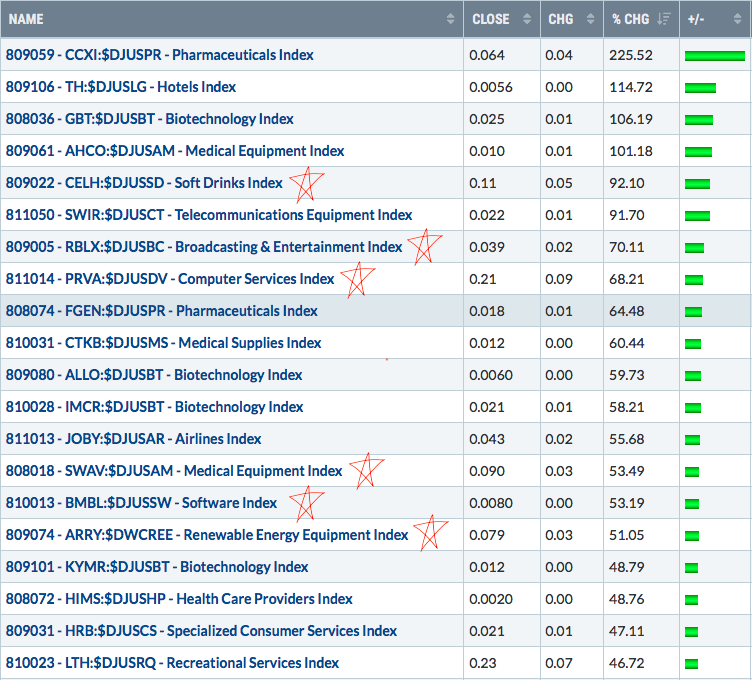Open HRB Specialized Consumer Services Index link
752x680 pixels.
[x=201, y=631]
